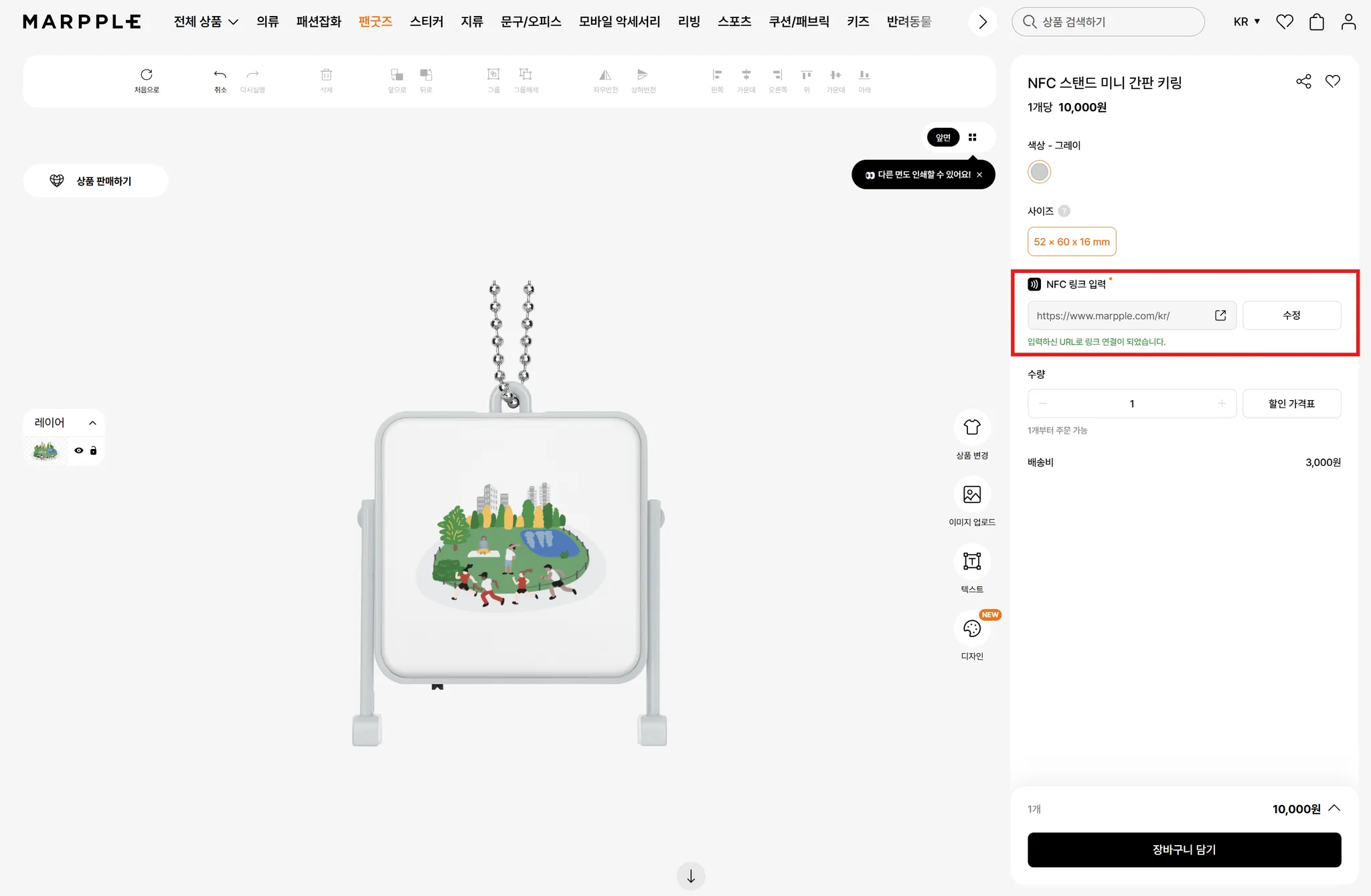This screenshot has height=896, width=1371.
Task: Click the reset to start icon
Action: (x=147, y=75)
